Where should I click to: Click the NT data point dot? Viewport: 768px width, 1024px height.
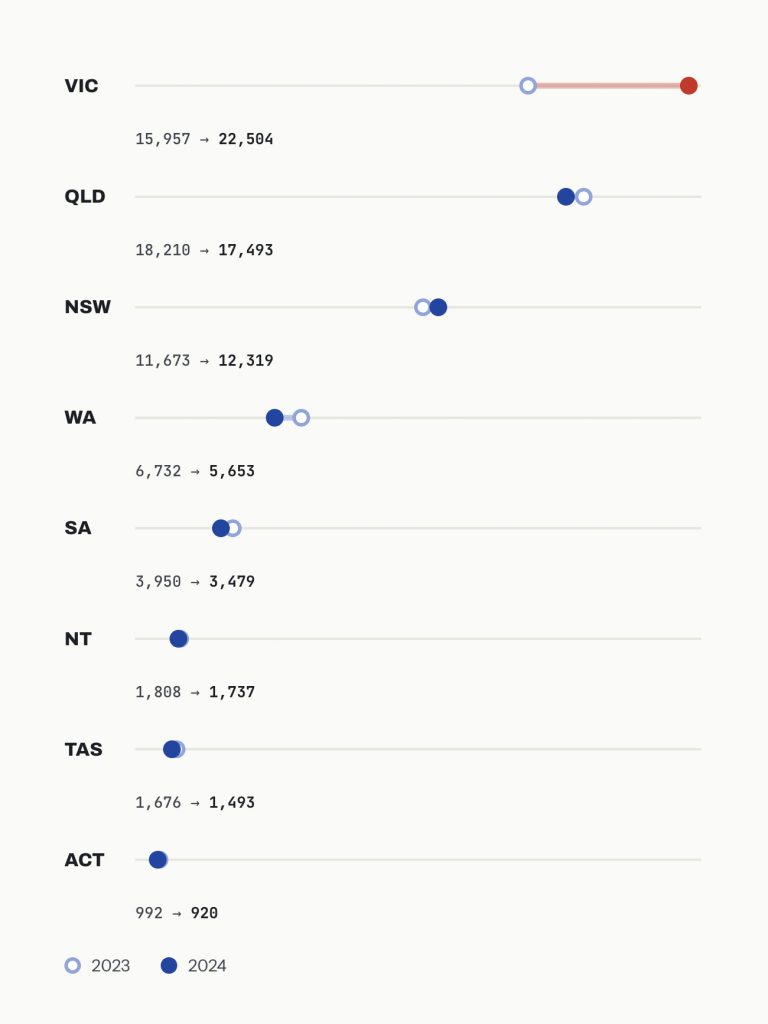(x=178, y=639)
